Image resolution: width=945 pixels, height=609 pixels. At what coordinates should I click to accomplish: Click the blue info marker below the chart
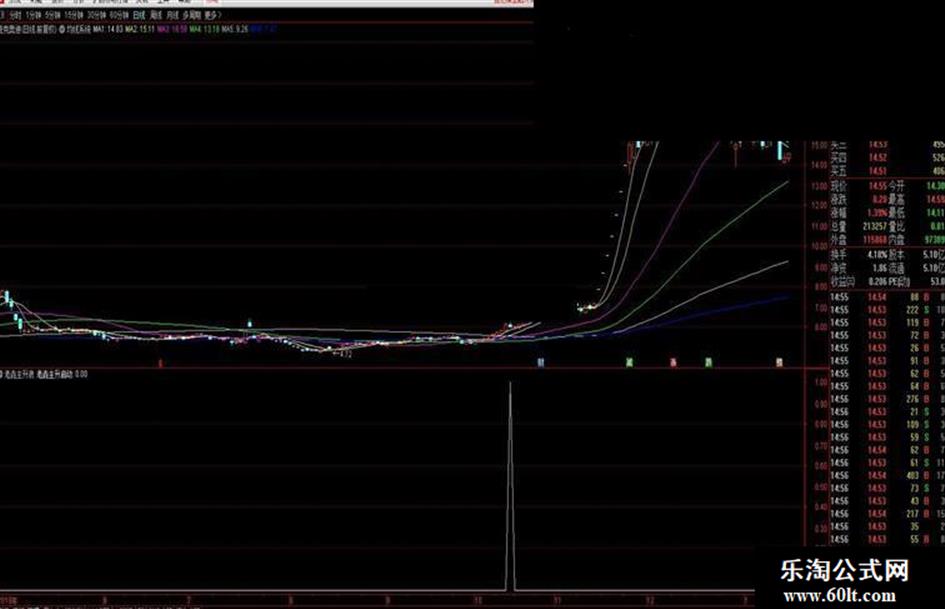click(x=541, y=362)
